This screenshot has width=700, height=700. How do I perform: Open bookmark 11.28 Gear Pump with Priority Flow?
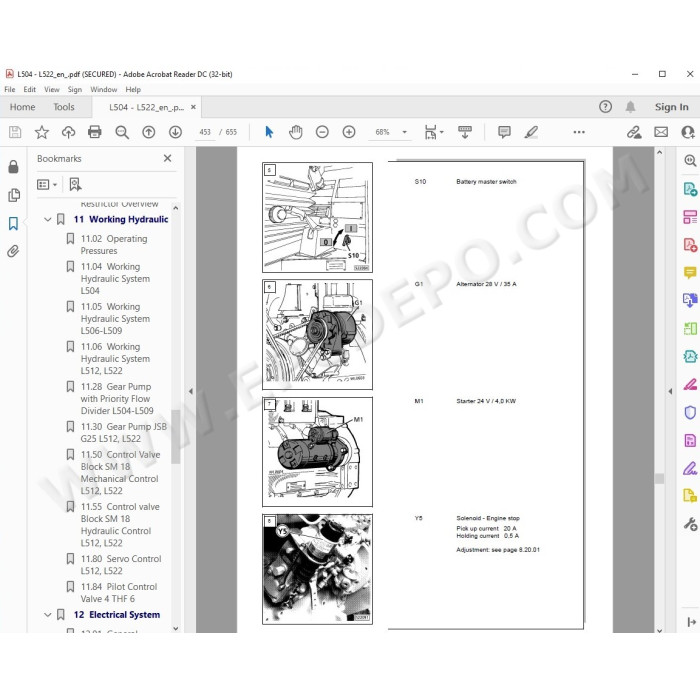point(117,399)
